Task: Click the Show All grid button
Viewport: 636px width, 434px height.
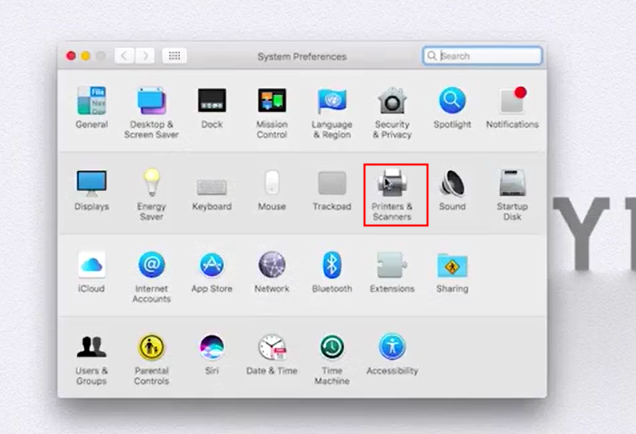Action: tap(174, 56)
